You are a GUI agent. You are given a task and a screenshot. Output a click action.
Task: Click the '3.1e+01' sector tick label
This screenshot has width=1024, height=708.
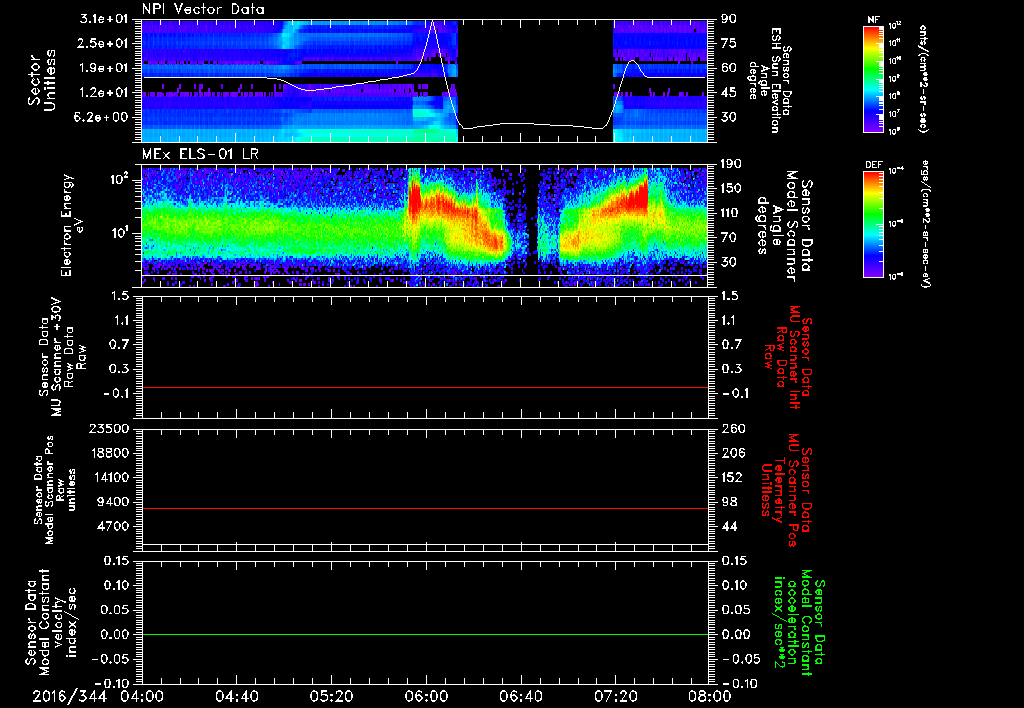[x=106, y=19]
